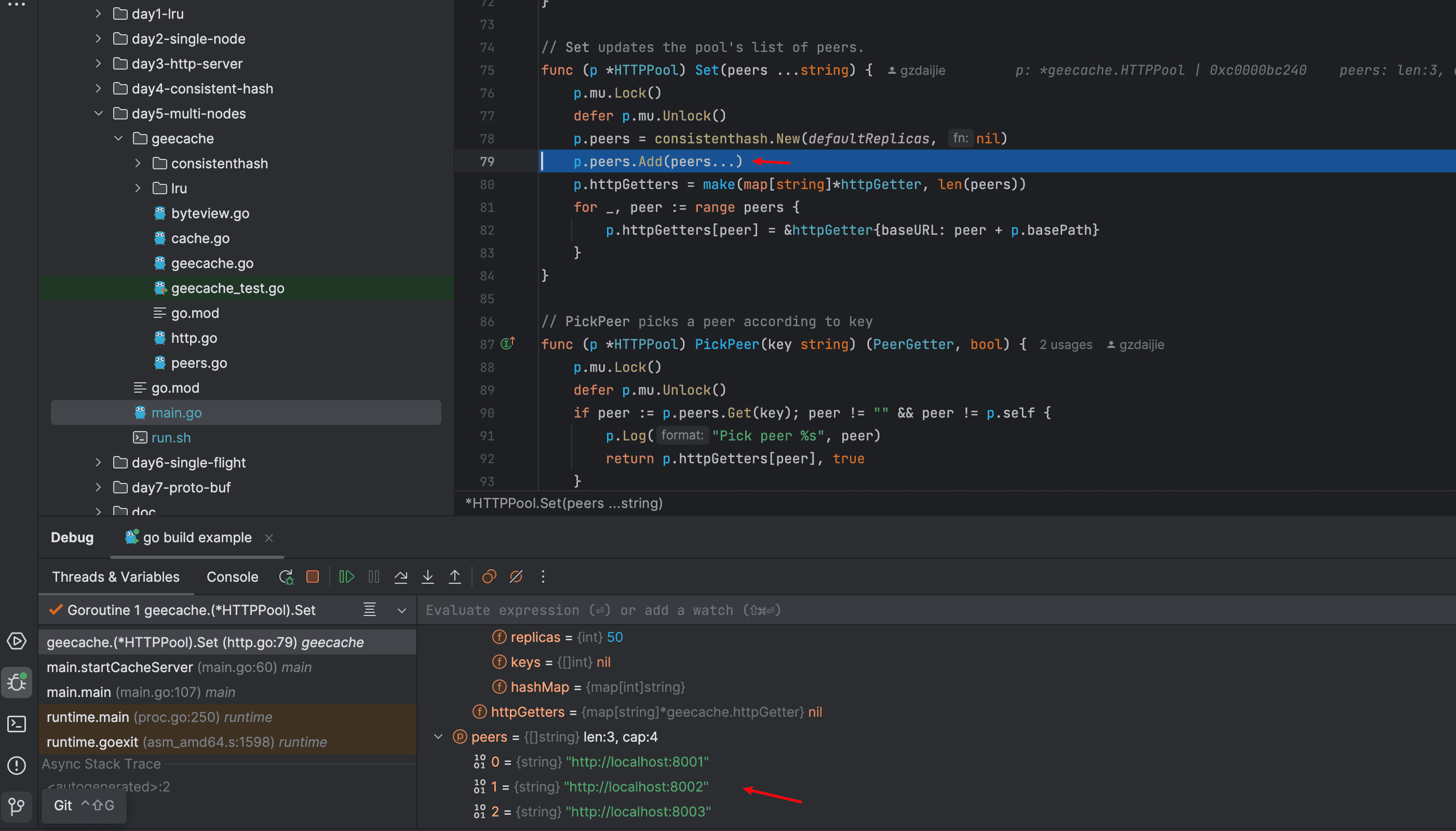Viewport: 1456px width, 831px height.
Task: Click the Rerun debug session icon
Action: [286, 577]
